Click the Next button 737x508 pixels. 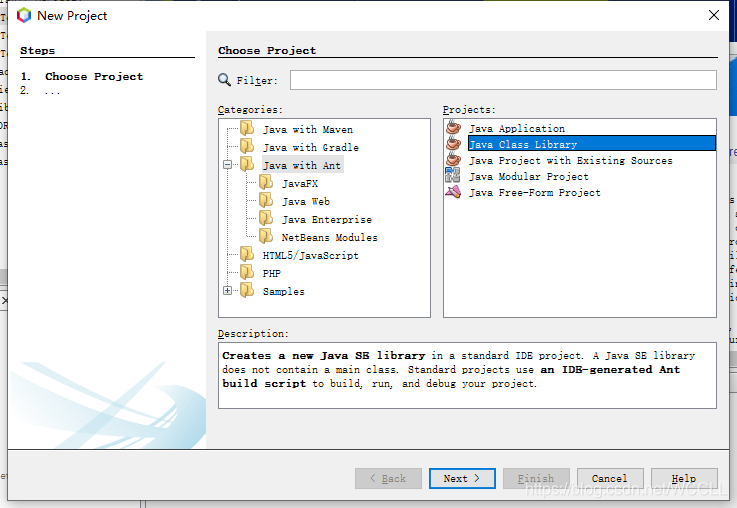pyautogui.click(x=462, y=478)
